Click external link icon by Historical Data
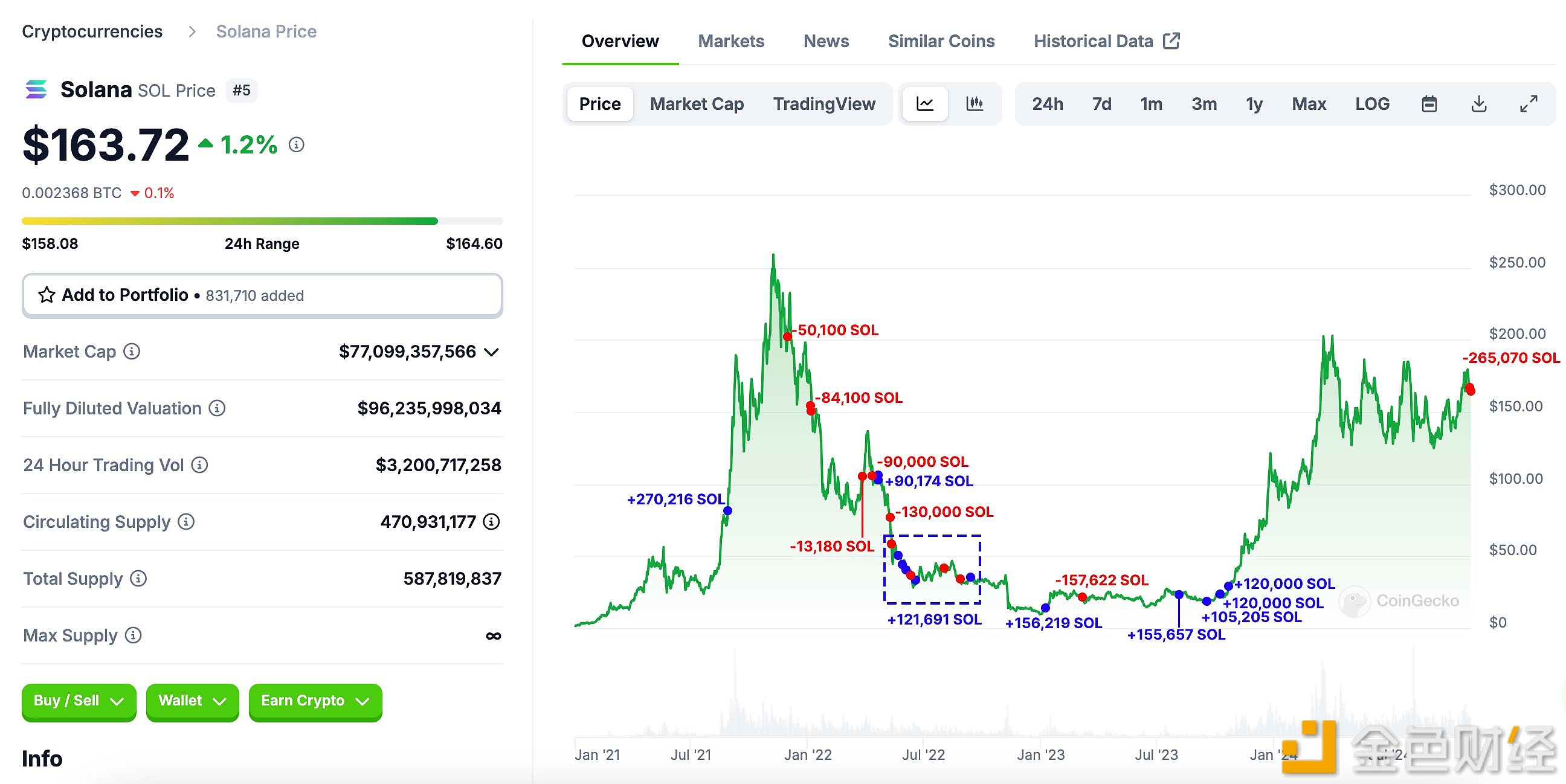 [1171, 40]
